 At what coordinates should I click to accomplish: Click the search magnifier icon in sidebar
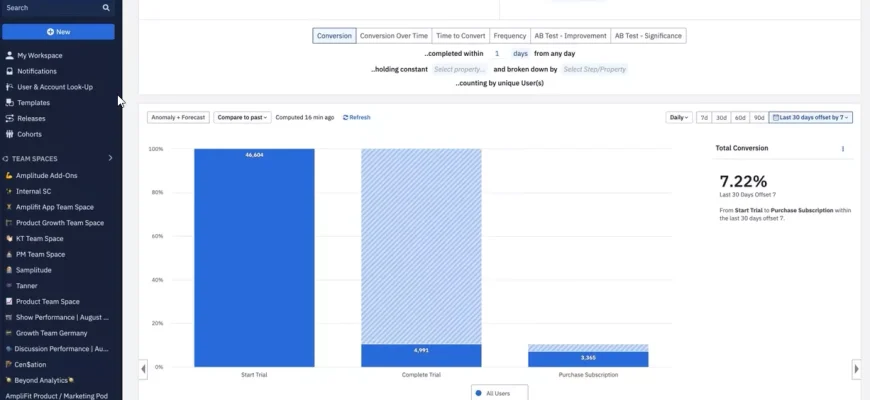coord(106,8)
